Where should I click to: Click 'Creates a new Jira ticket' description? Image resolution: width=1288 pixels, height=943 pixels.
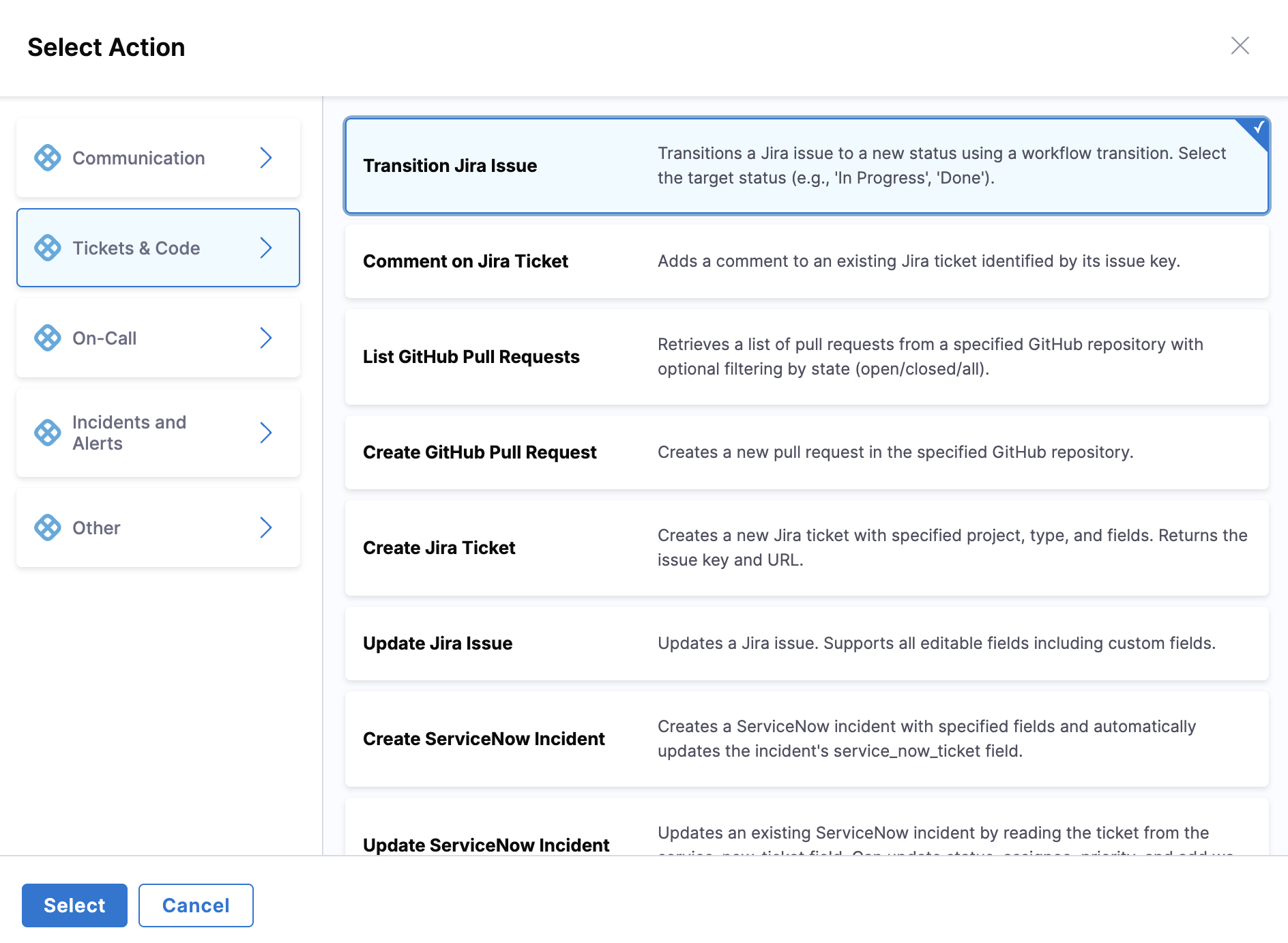point(952,548)
